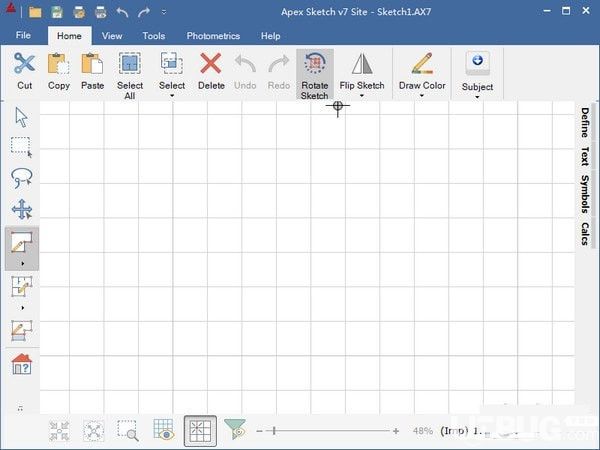Switch to the Home tab
Viewport: 600px width, 450px height.
tap(69, 36)
